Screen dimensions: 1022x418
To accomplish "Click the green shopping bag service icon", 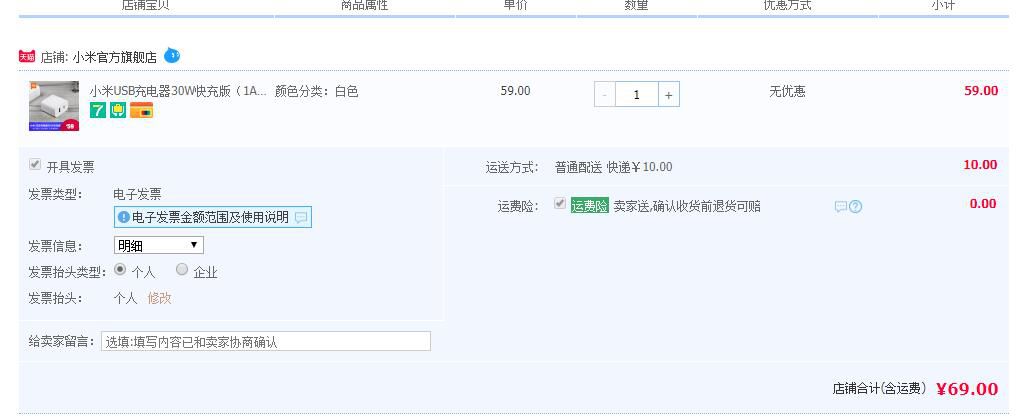I will point(118,110).
